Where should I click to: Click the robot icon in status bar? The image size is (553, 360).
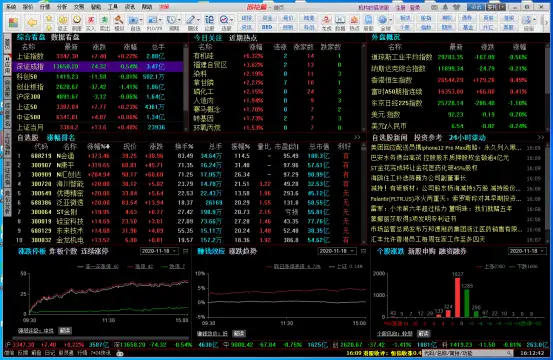click(120, 353)
